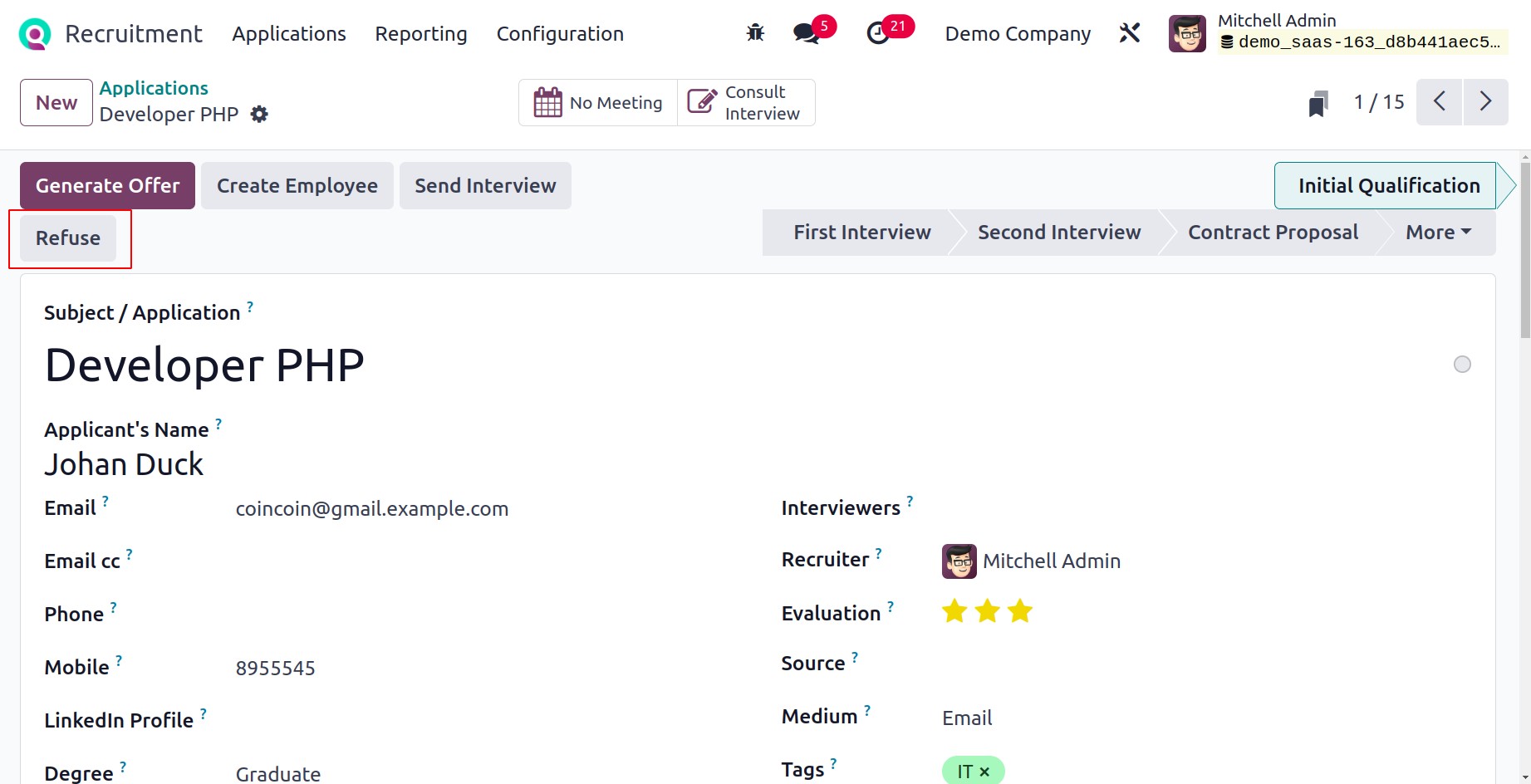Click the demo_saas database name label
Image resolution: width=1531 pixels, height=784 pixels.
pyautogui.click(x=1362, y=42)
